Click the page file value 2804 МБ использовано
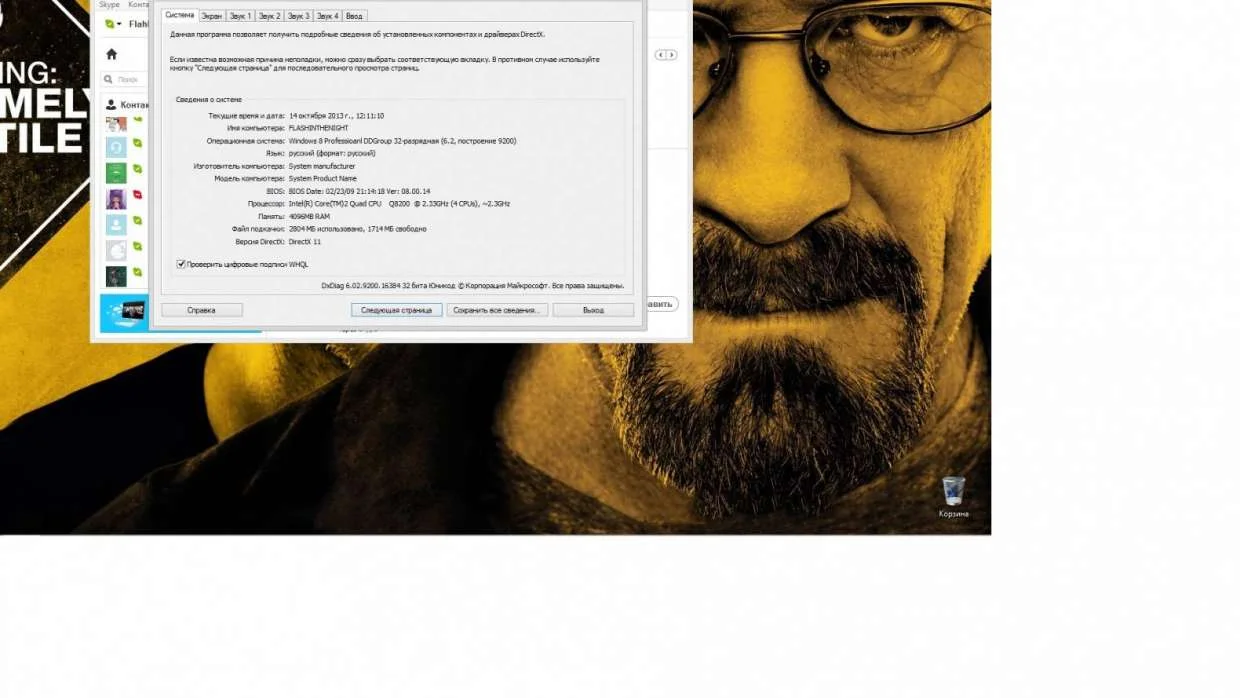1240x698 pixels. (x=357, y=229)
